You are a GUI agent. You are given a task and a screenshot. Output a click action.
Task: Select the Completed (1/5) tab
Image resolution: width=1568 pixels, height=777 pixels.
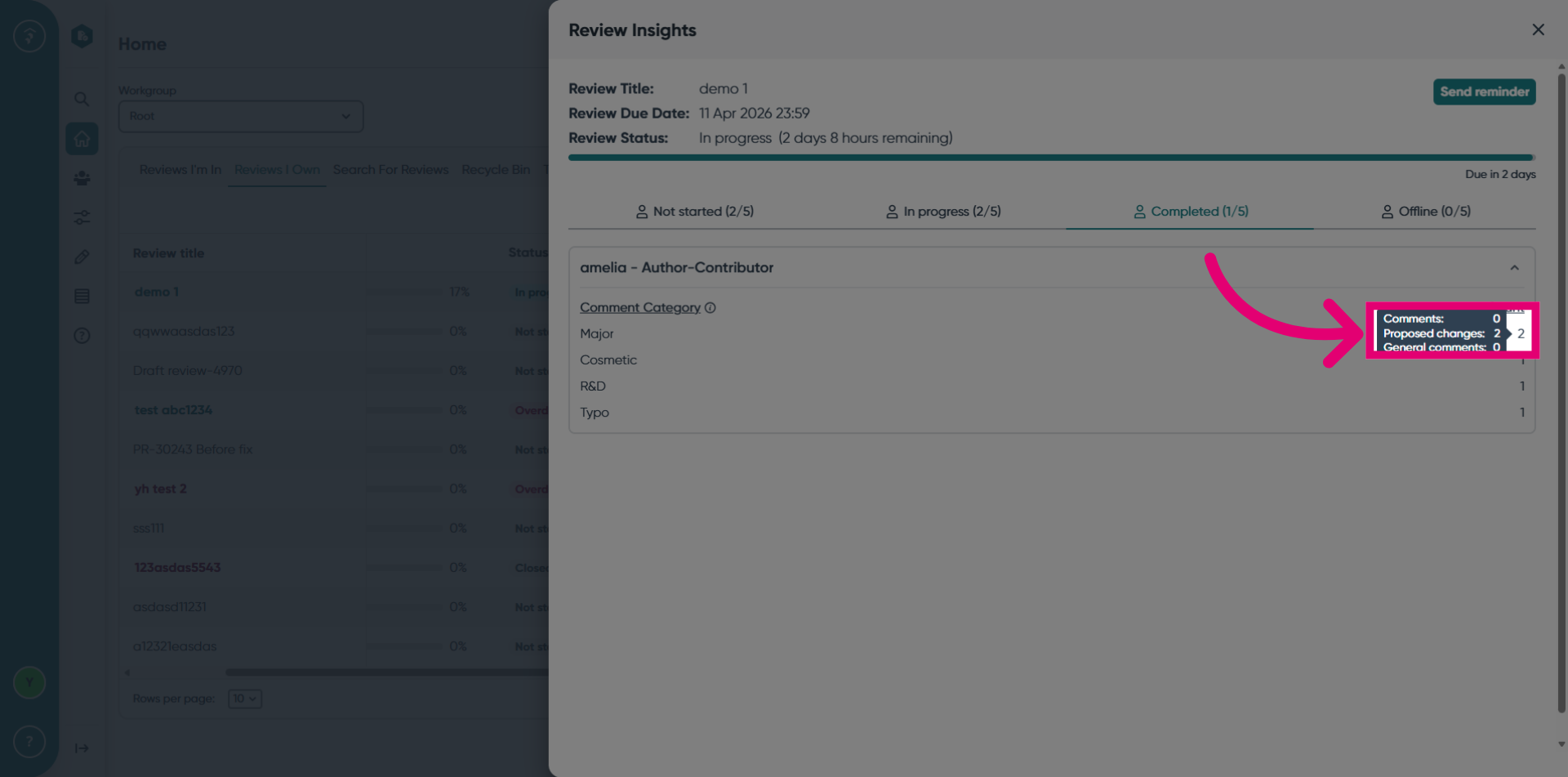[1191, 212]
